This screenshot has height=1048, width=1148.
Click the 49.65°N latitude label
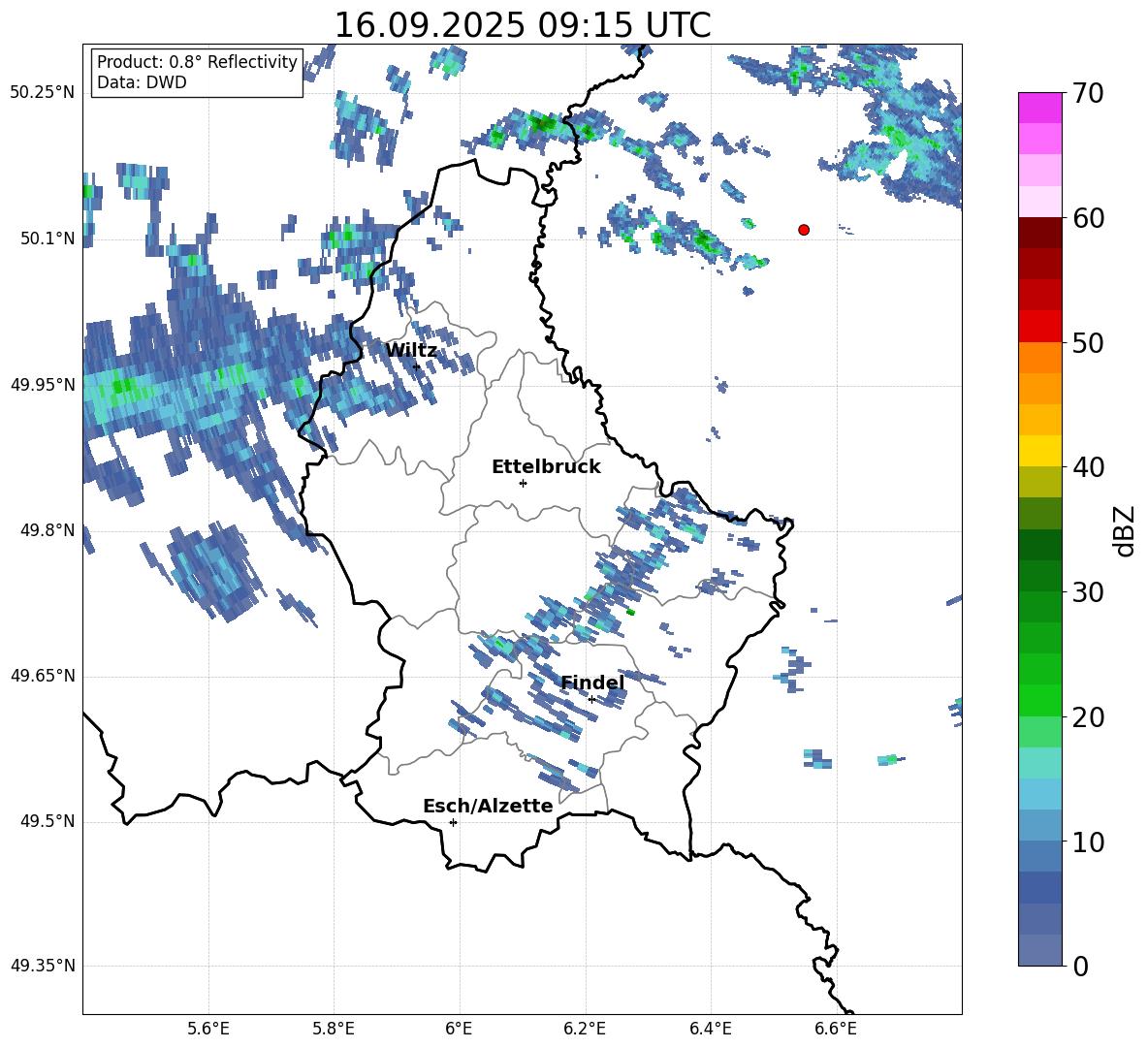(43, 675)
